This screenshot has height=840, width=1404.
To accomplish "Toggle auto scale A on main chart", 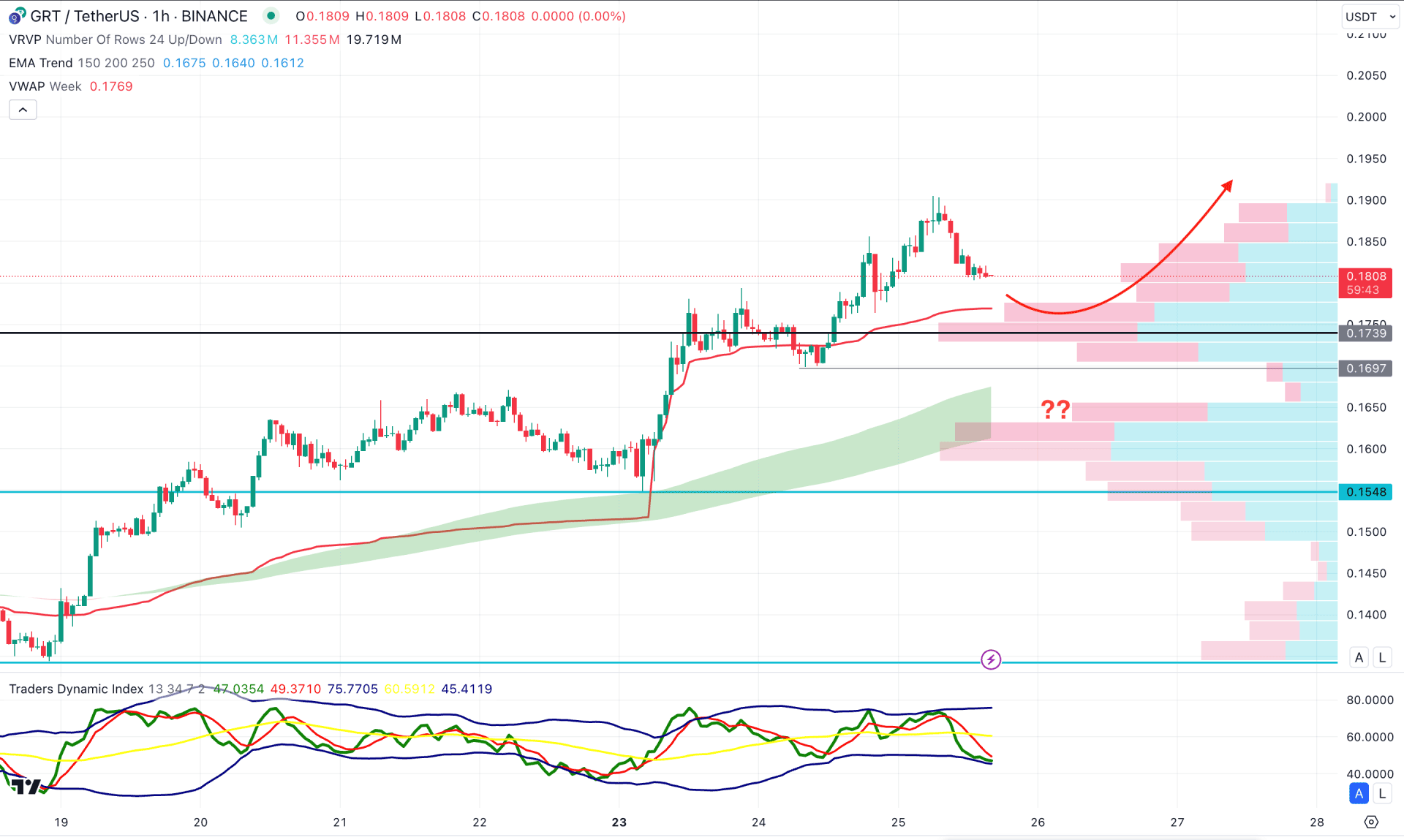I will tap(1359, 657).
